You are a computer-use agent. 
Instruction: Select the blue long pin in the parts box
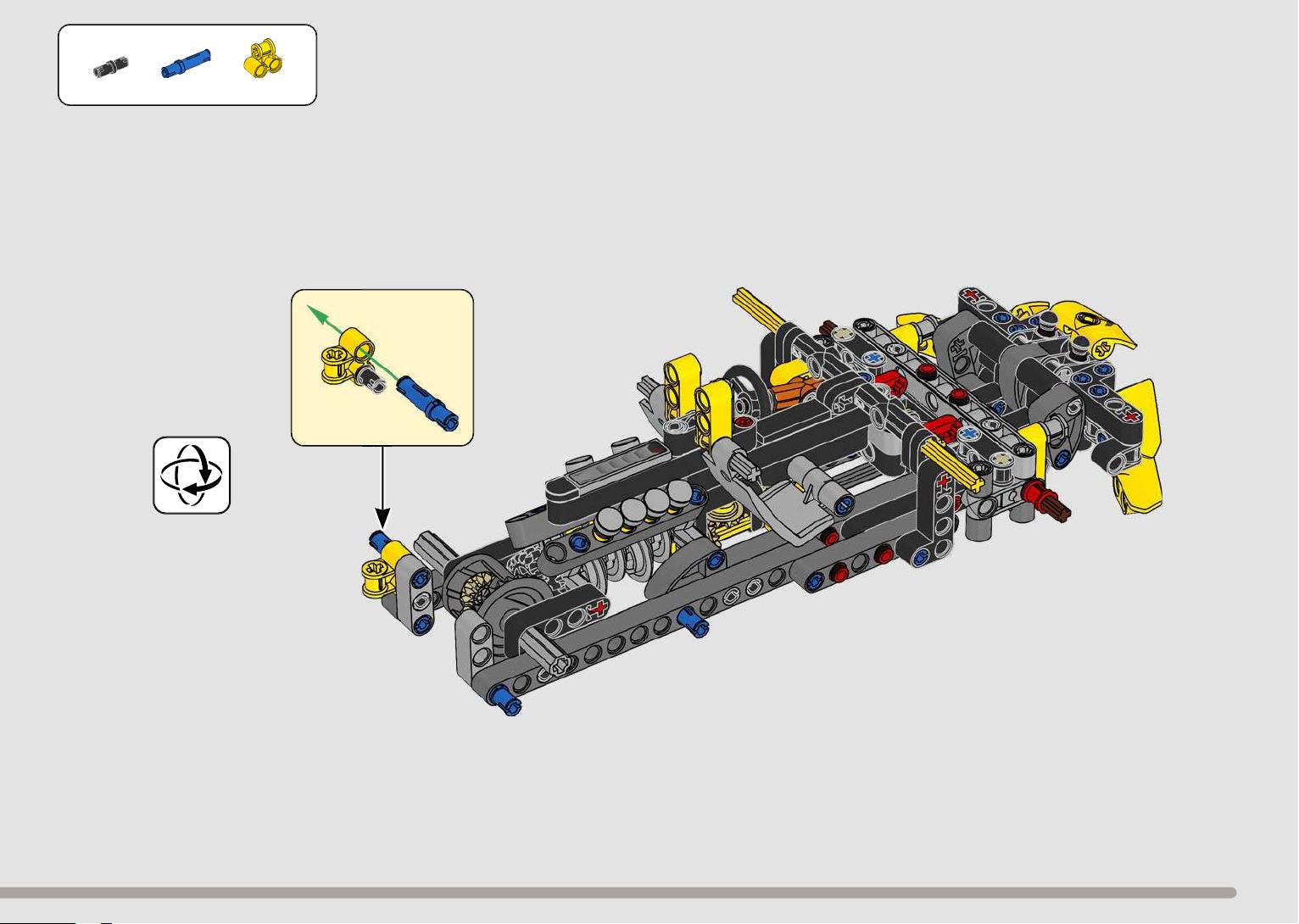[x=186, y=64]
